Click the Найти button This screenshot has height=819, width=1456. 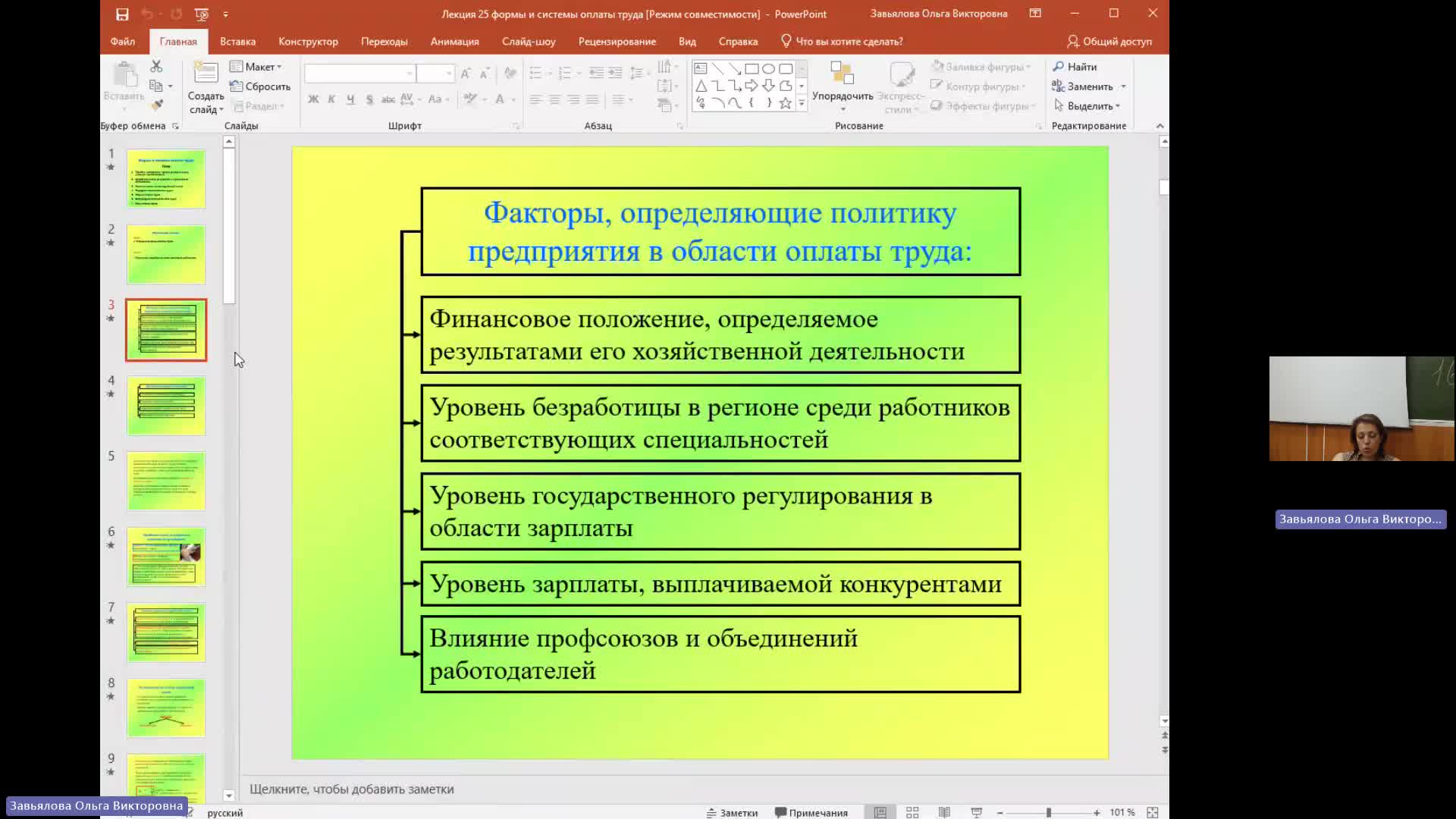click(1075, 67)
